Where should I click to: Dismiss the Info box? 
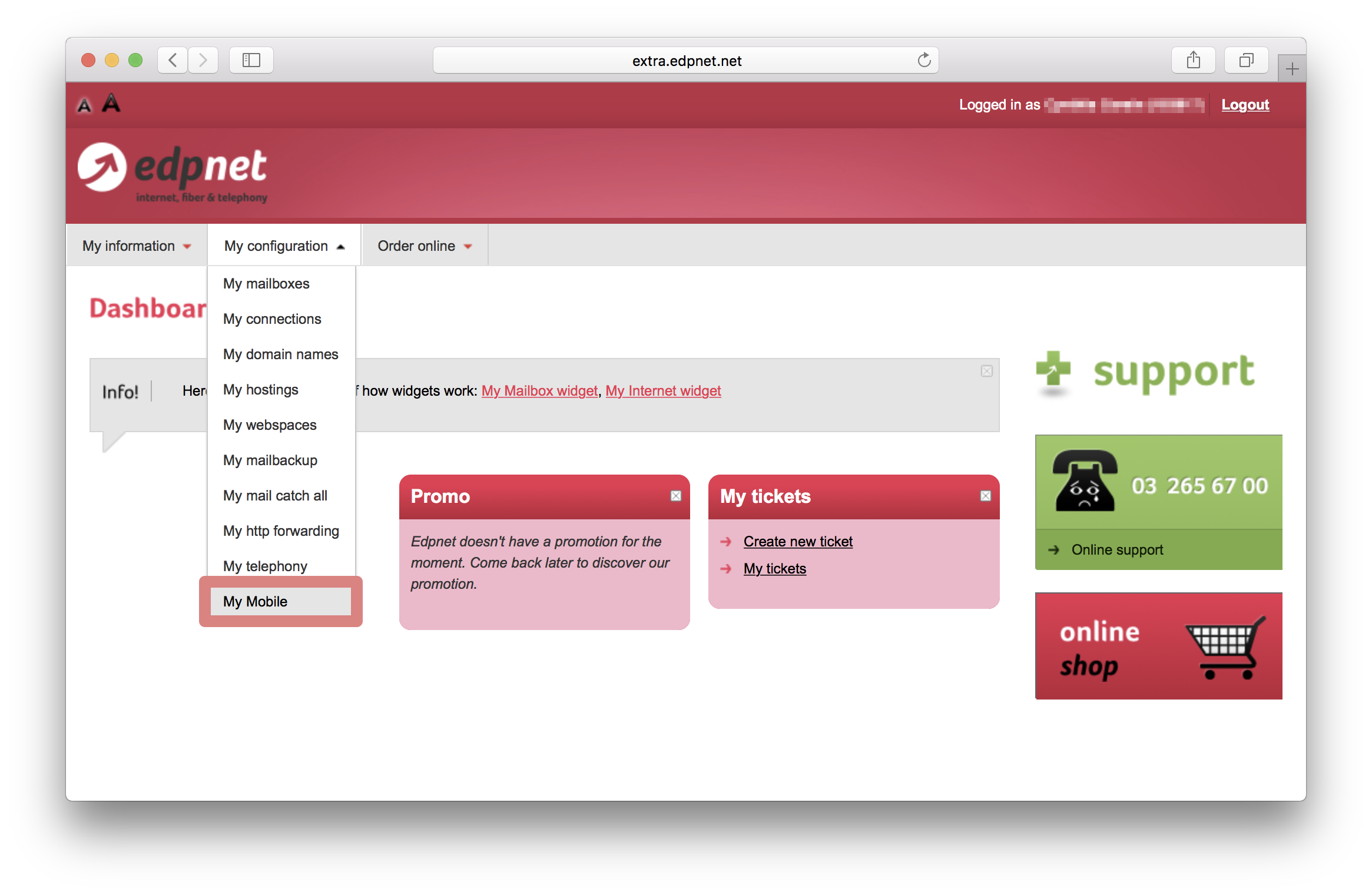(x=986, y=371)
